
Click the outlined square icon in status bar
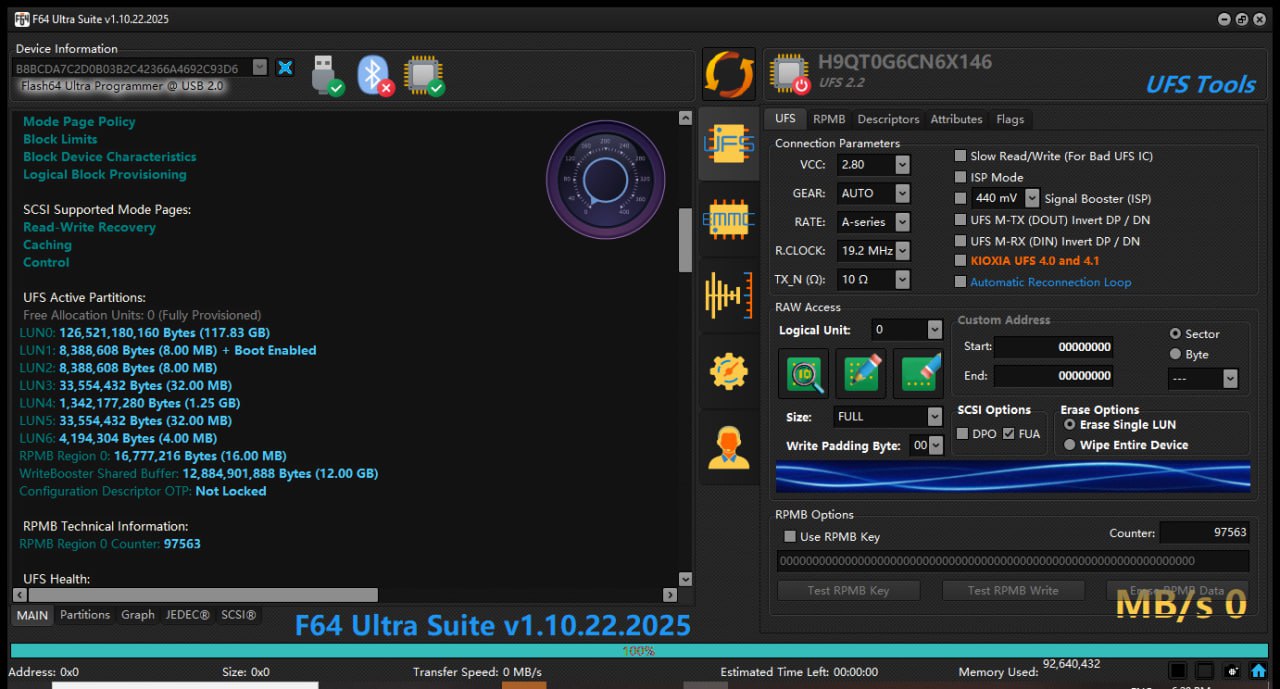[x=1205, y=671]
